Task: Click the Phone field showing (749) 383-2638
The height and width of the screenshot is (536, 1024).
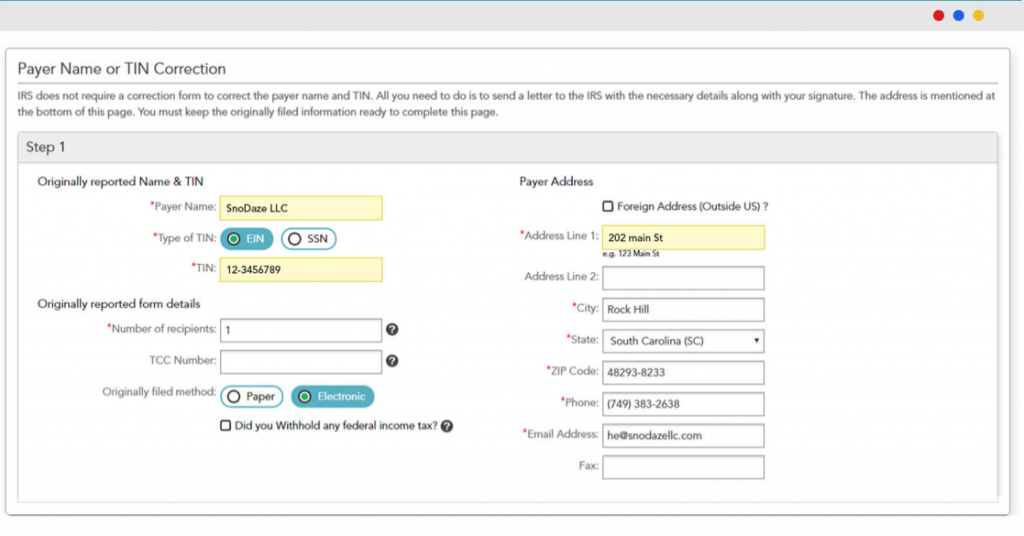Action: pos(683,404)
